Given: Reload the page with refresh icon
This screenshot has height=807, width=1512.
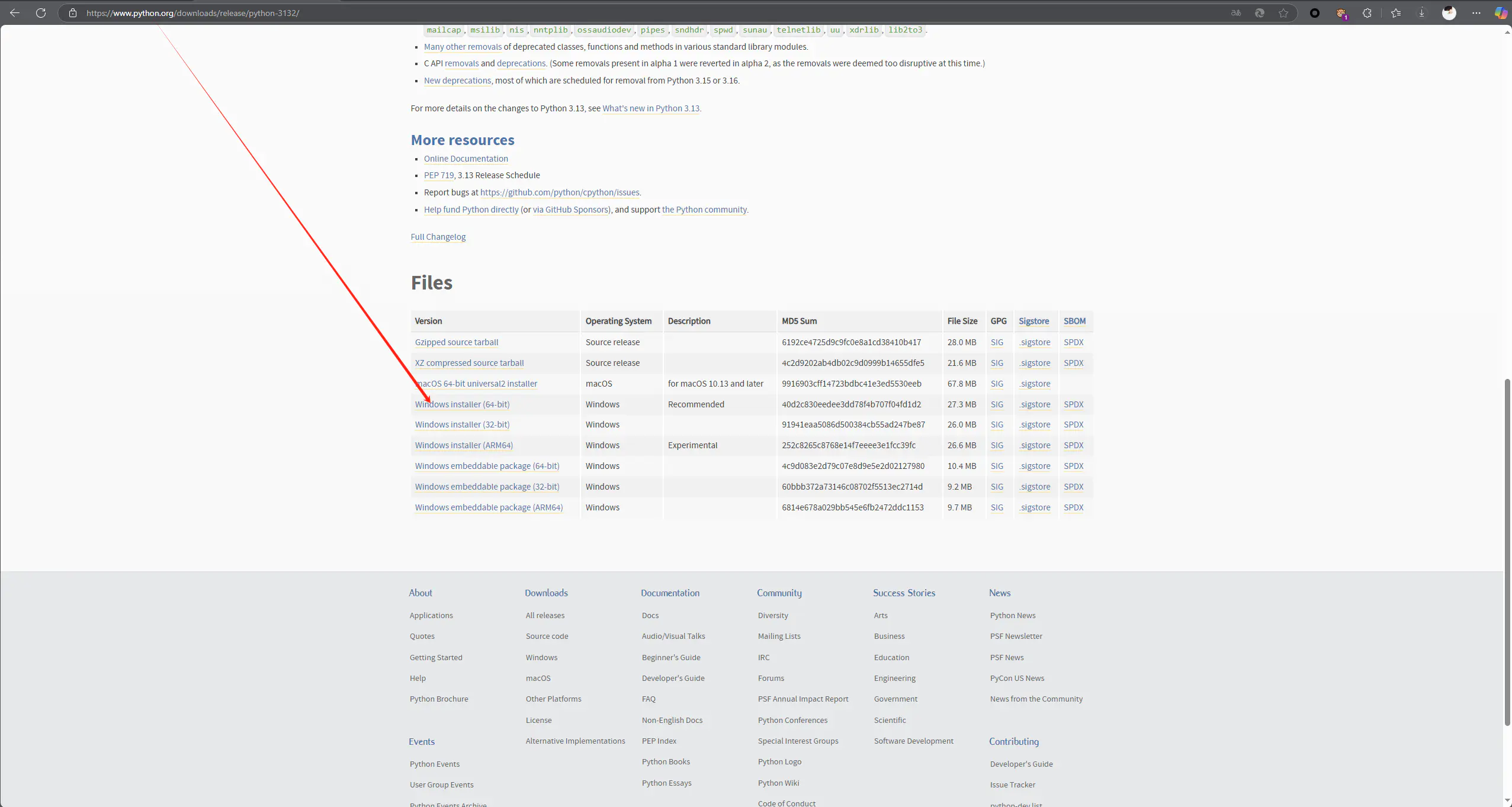Looking at the screenshot, I should click(41, 12).
